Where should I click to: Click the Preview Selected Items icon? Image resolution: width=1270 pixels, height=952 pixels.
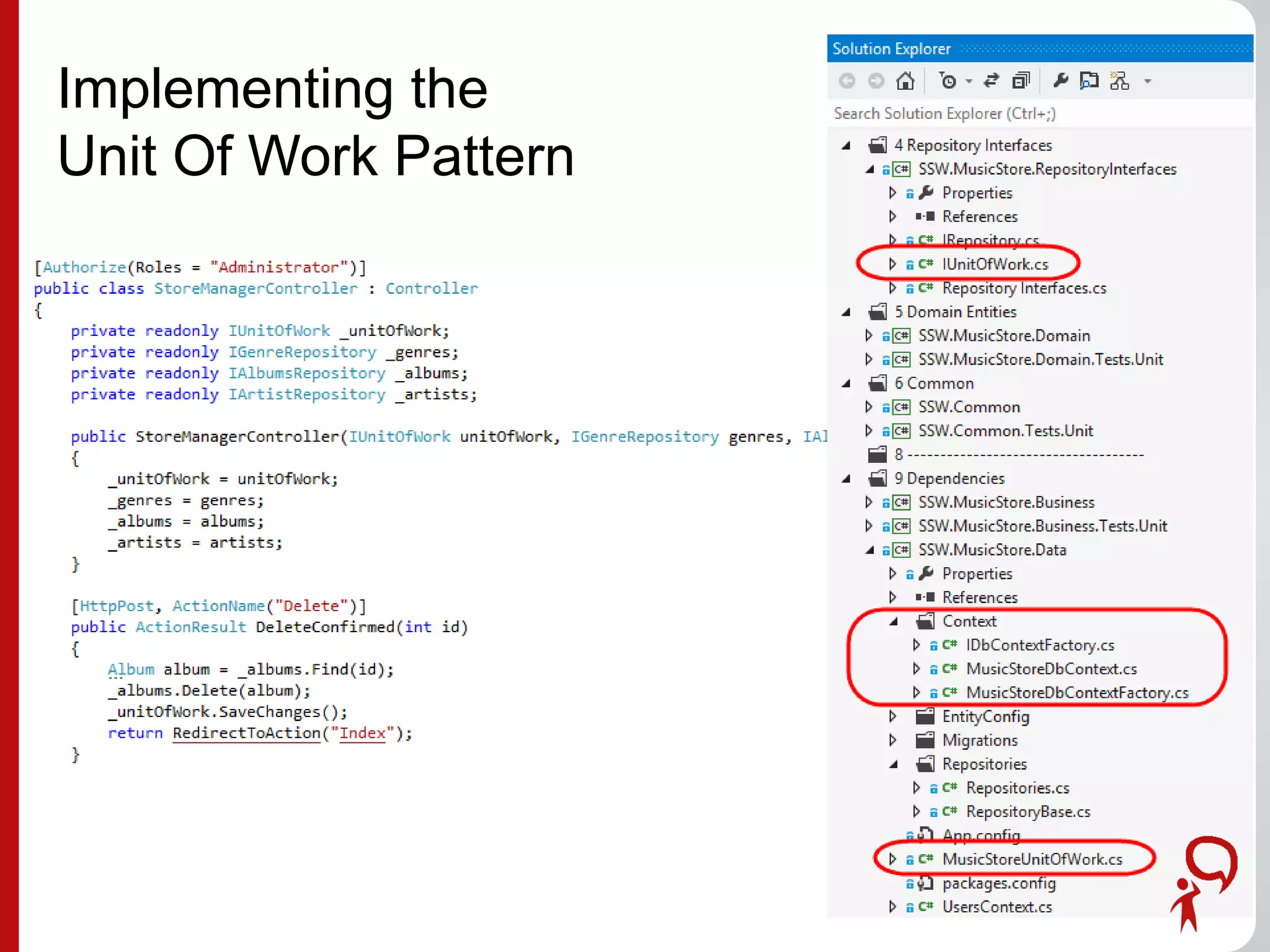[1090, 81]
